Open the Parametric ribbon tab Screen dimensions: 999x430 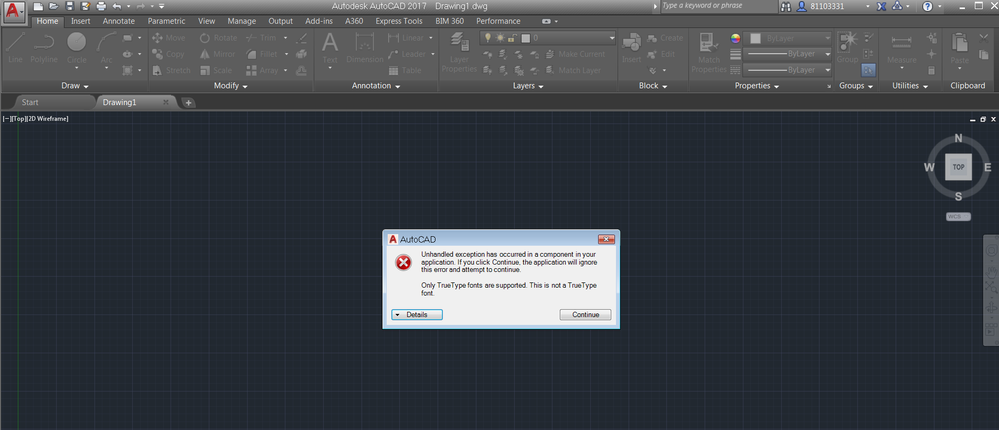click(166, 21)
